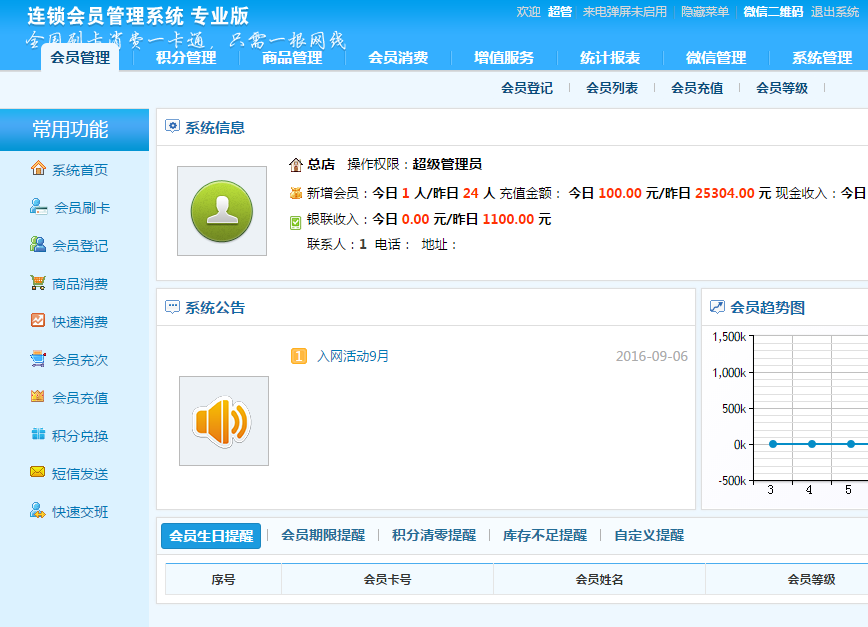Click the trend chart data point above 4
868x627 pixels.
coord(812,444)
